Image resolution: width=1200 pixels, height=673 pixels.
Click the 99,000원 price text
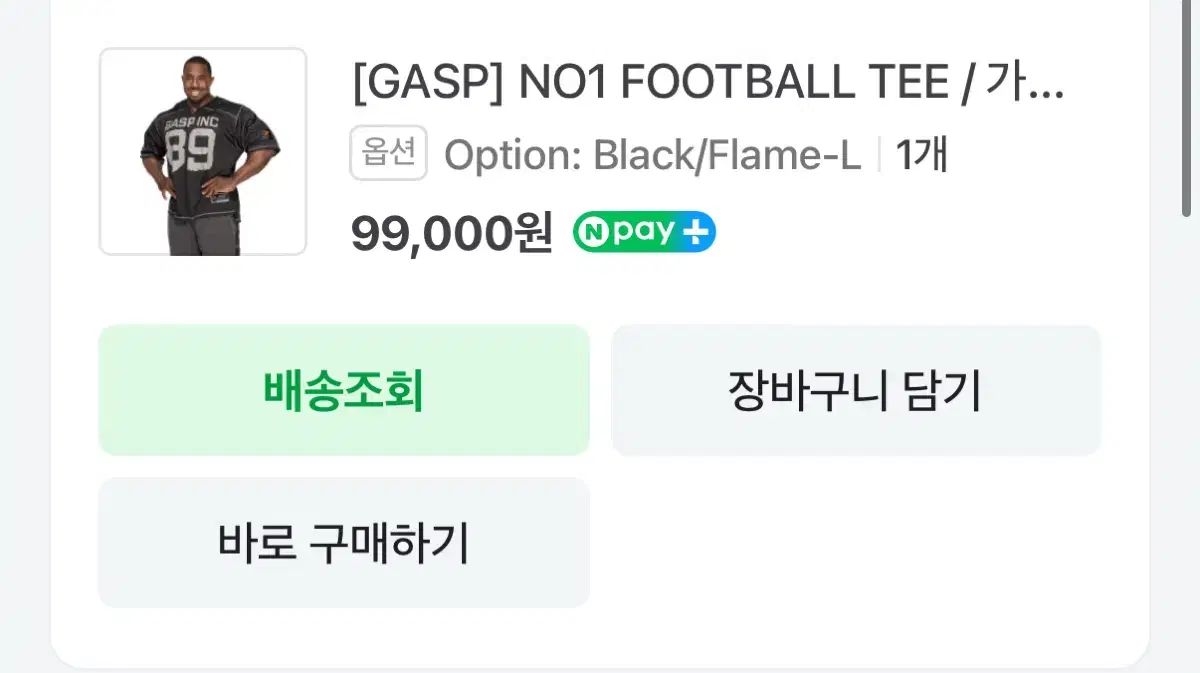pyautogui.click(x=451, y=234)
